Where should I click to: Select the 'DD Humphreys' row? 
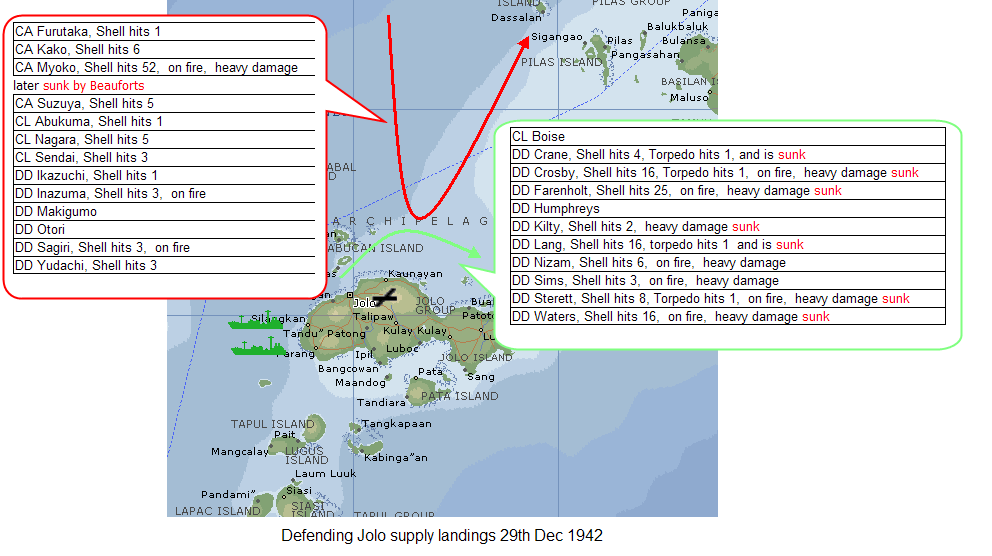728,209
